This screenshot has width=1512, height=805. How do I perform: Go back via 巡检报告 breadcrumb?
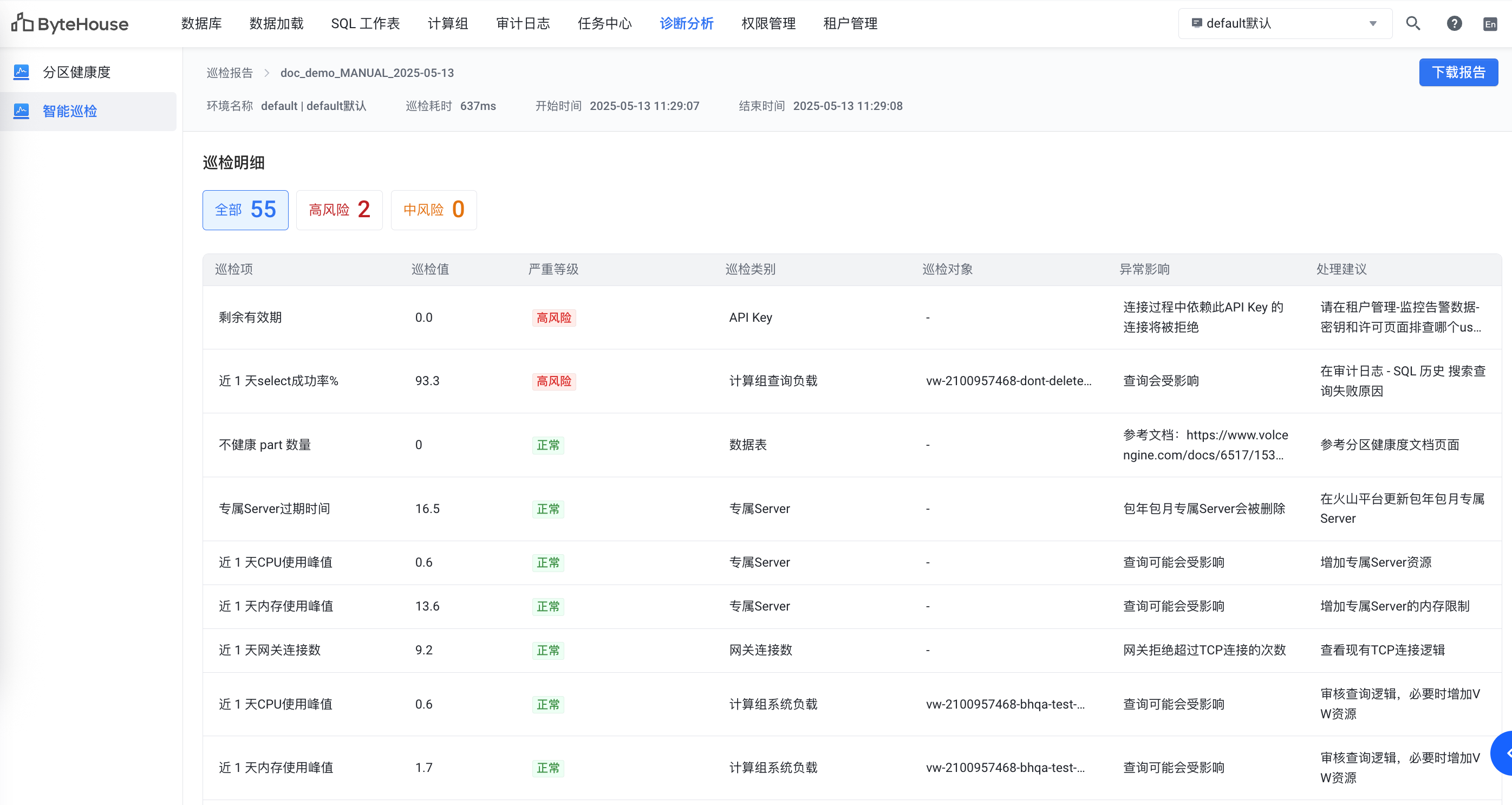230,73
